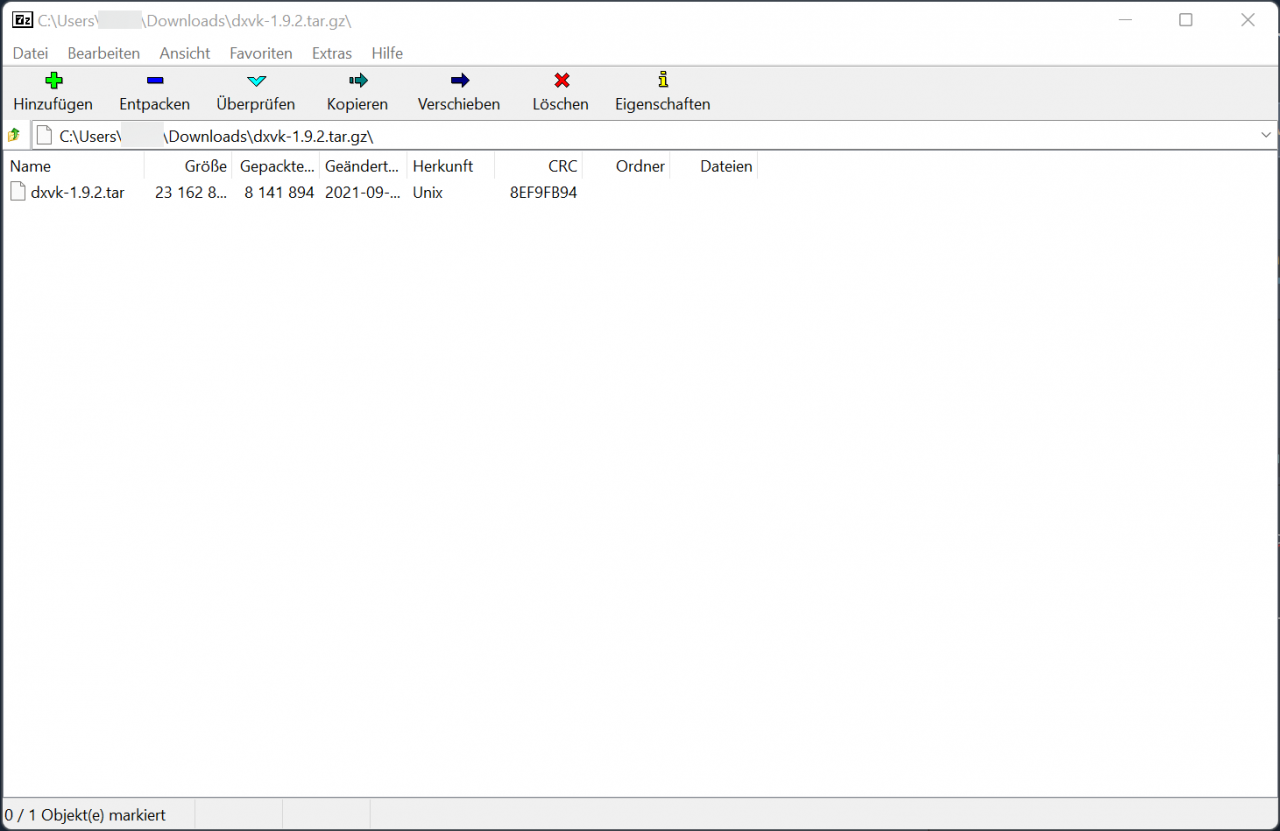Expand the address bar path dropdown
Screen dimensions: 1280x831
coord(1265,135)
